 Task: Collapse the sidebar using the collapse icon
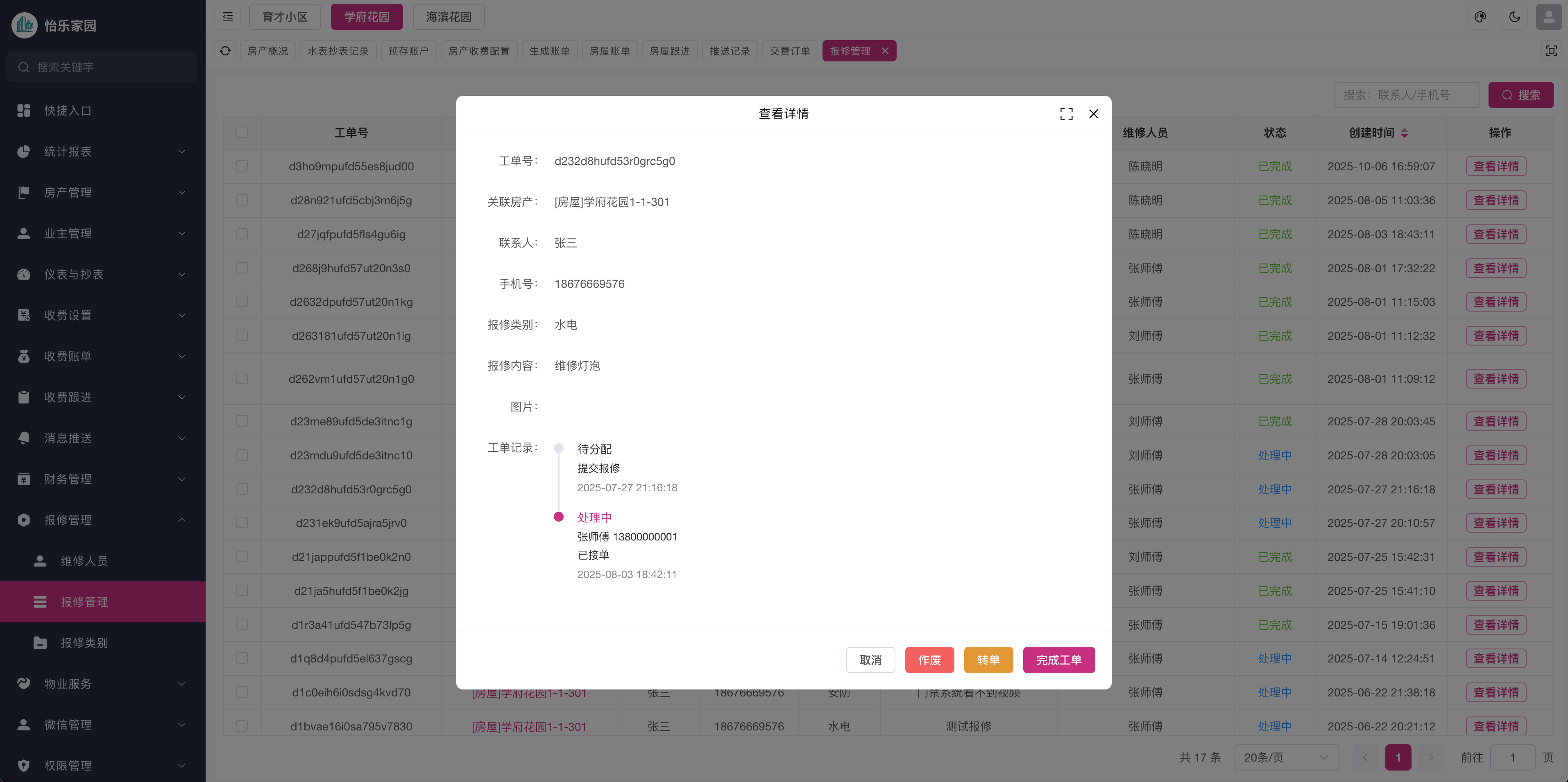pos(228,16)
